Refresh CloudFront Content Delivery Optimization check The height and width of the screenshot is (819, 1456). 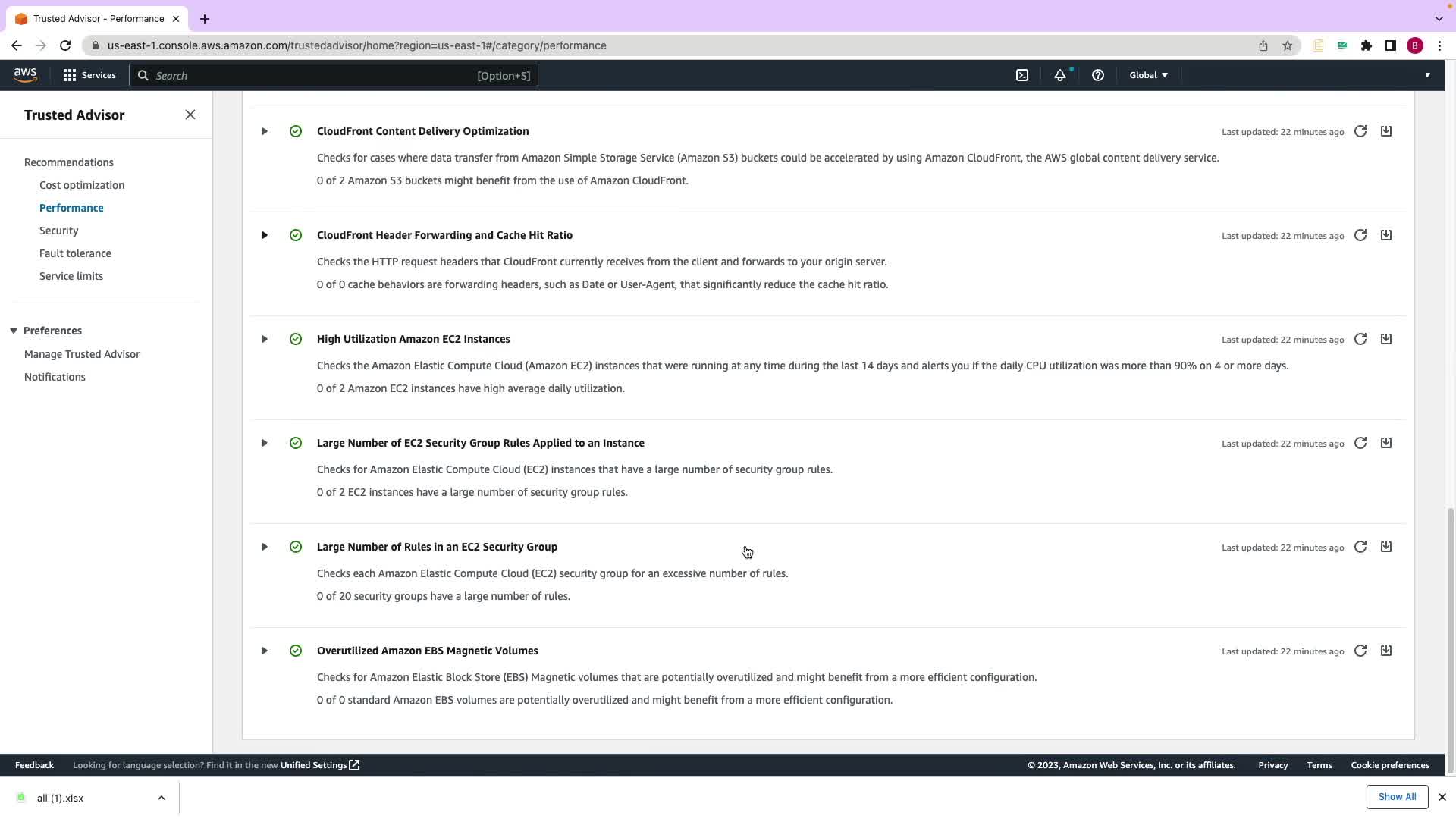1360,131
